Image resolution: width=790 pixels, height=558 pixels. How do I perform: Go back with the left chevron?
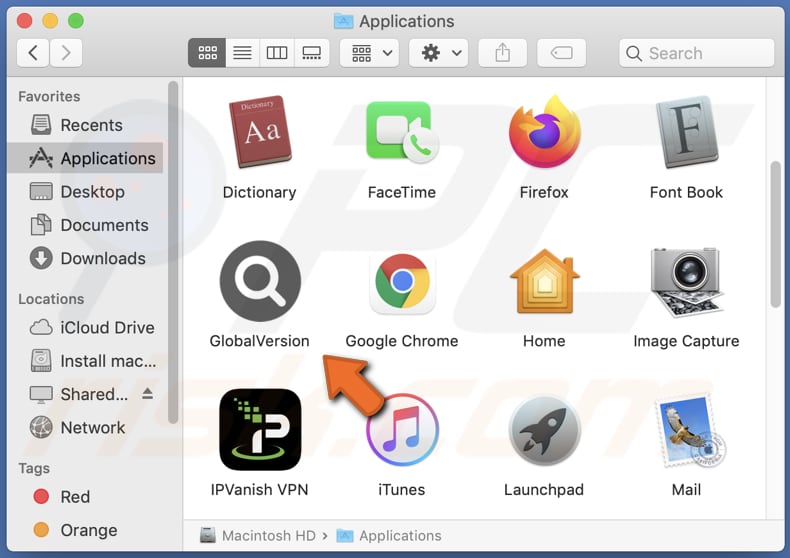point(33,53)
